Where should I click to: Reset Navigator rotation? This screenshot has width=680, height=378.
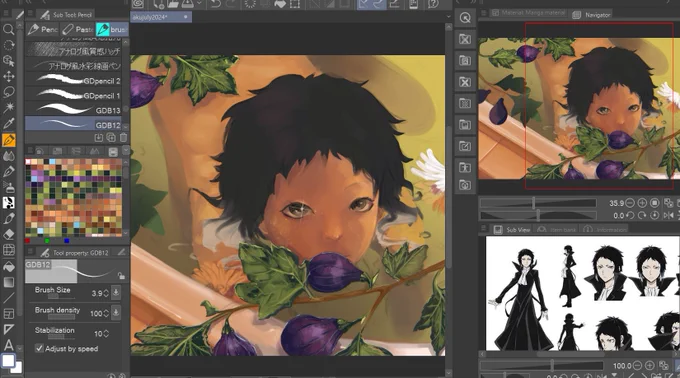tap(655, 215)
